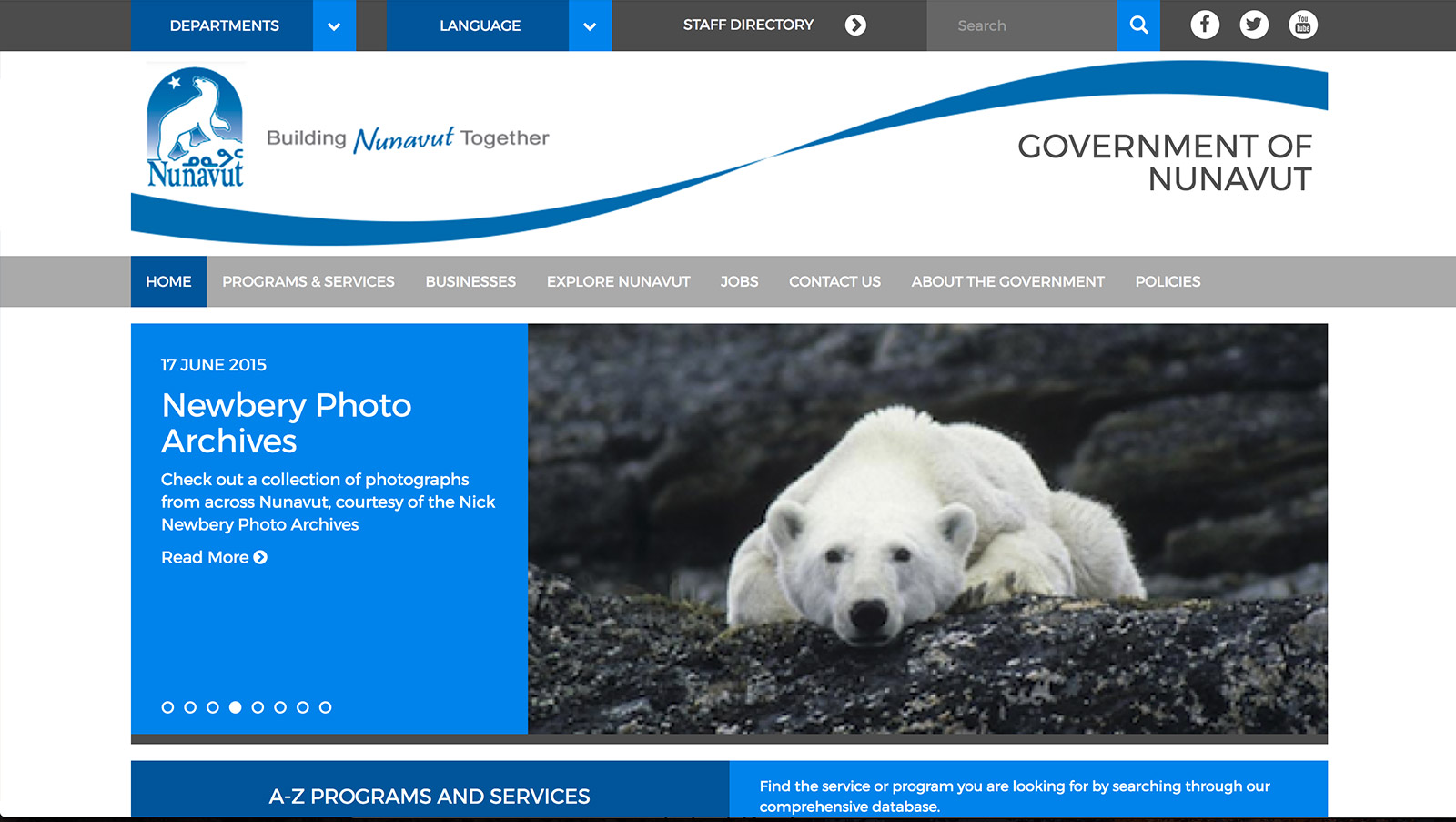
Task: Select the first carousel slide dot
Action: (167, 707)
